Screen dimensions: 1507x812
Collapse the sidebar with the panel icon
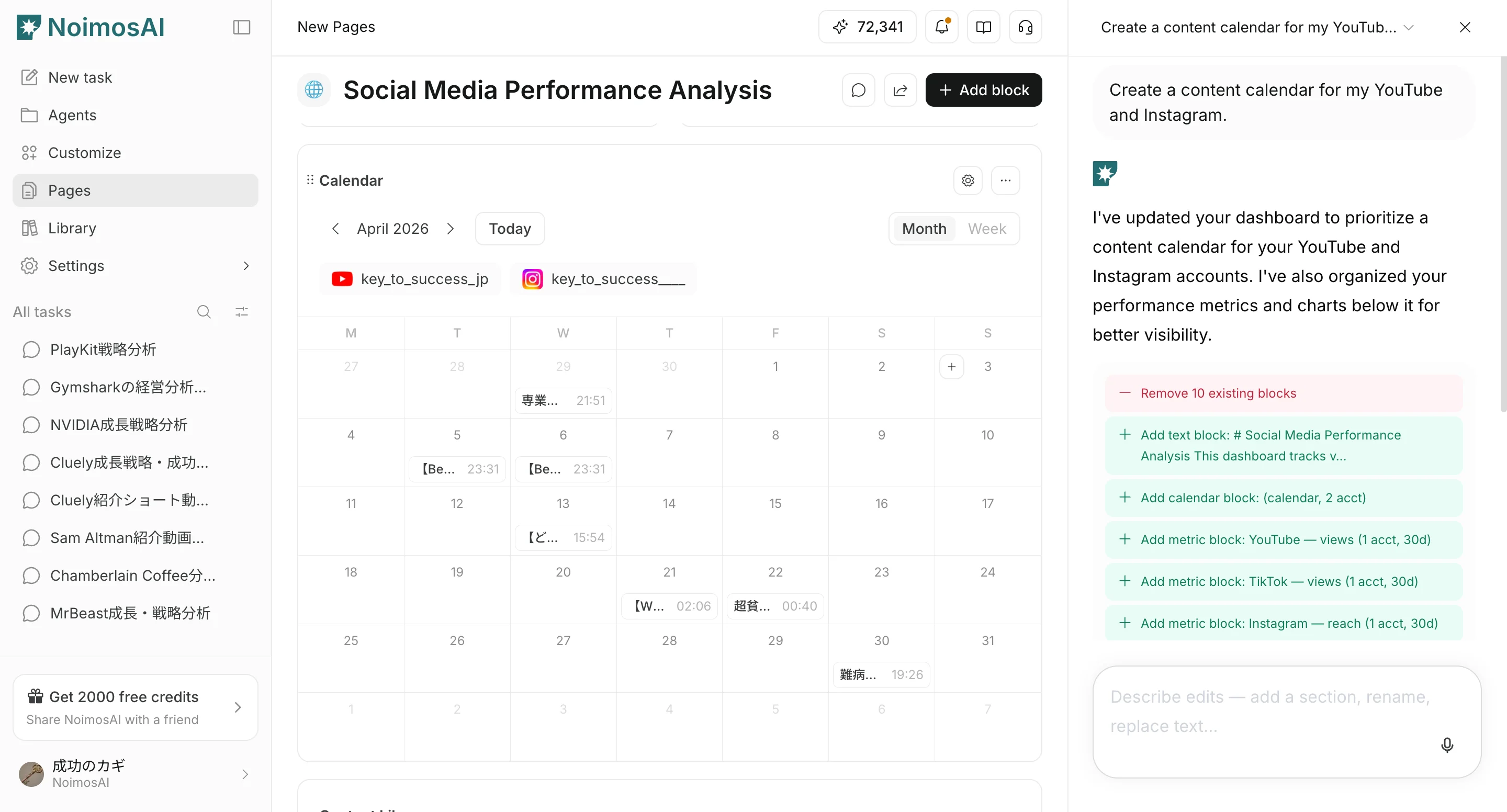(x=242, y=27)
